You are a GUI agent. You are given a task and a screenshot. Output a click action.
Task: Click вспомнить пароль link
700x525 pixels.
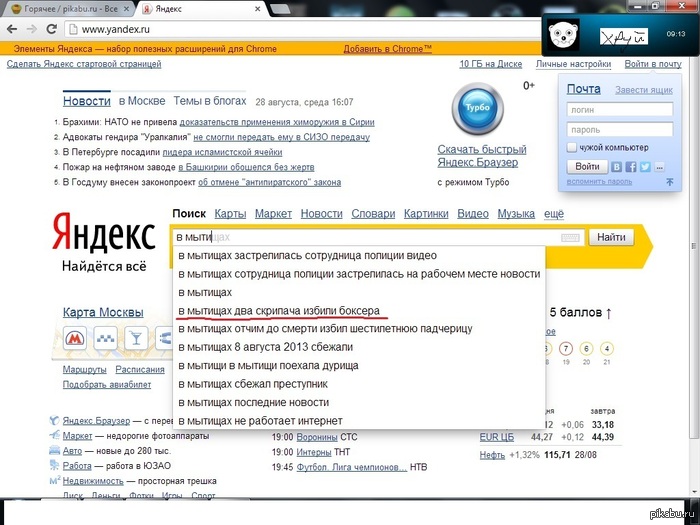[x=599, y=182]
